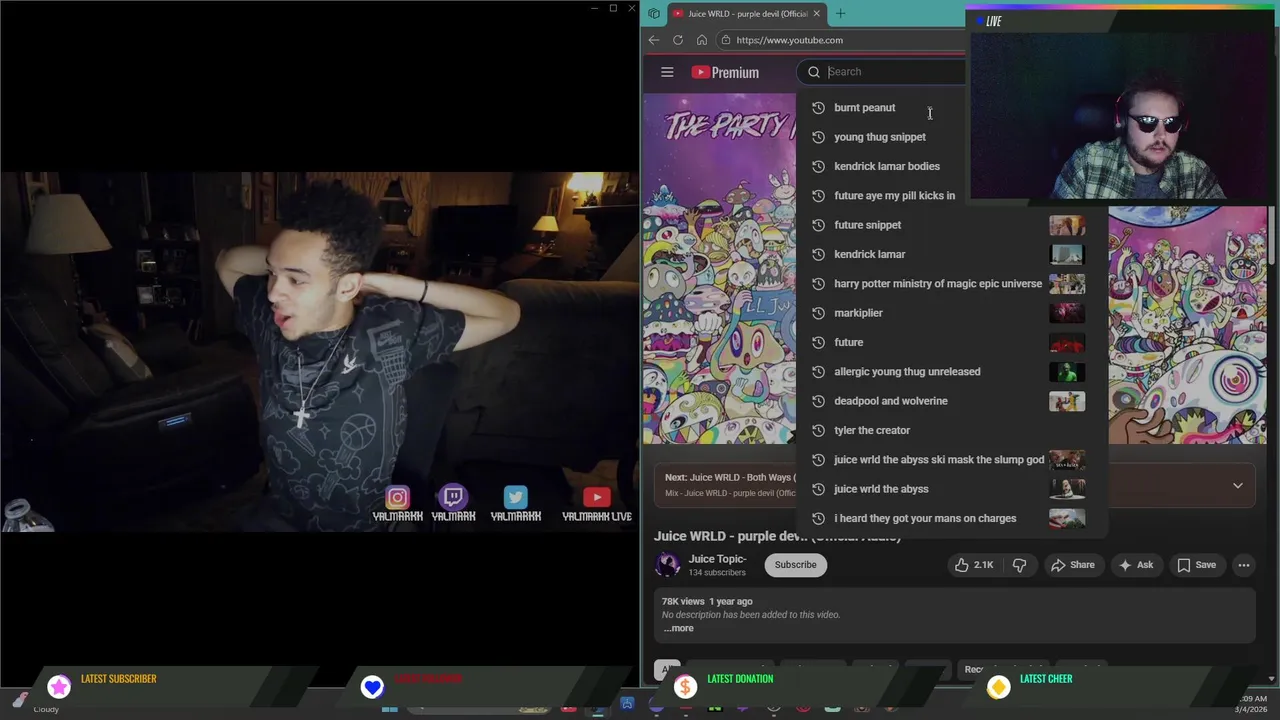This screenshot has height=720, width=1280.
Task: Click the Instagram VALMARKK overlay icon
Action: click(x=397, y=498)
